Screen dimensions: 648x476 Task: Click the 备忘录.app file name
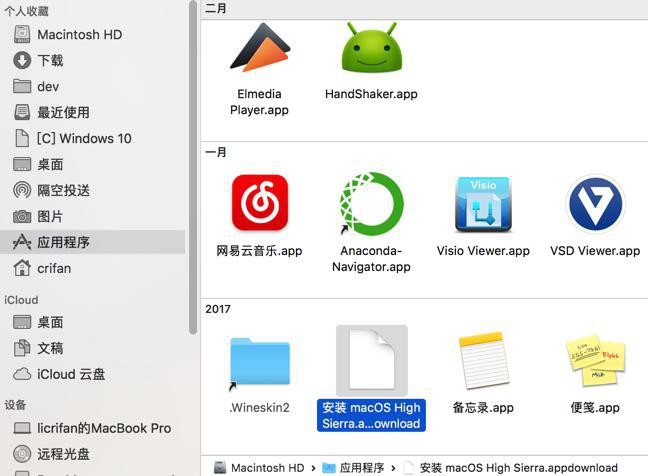click(x=483, y=407)
